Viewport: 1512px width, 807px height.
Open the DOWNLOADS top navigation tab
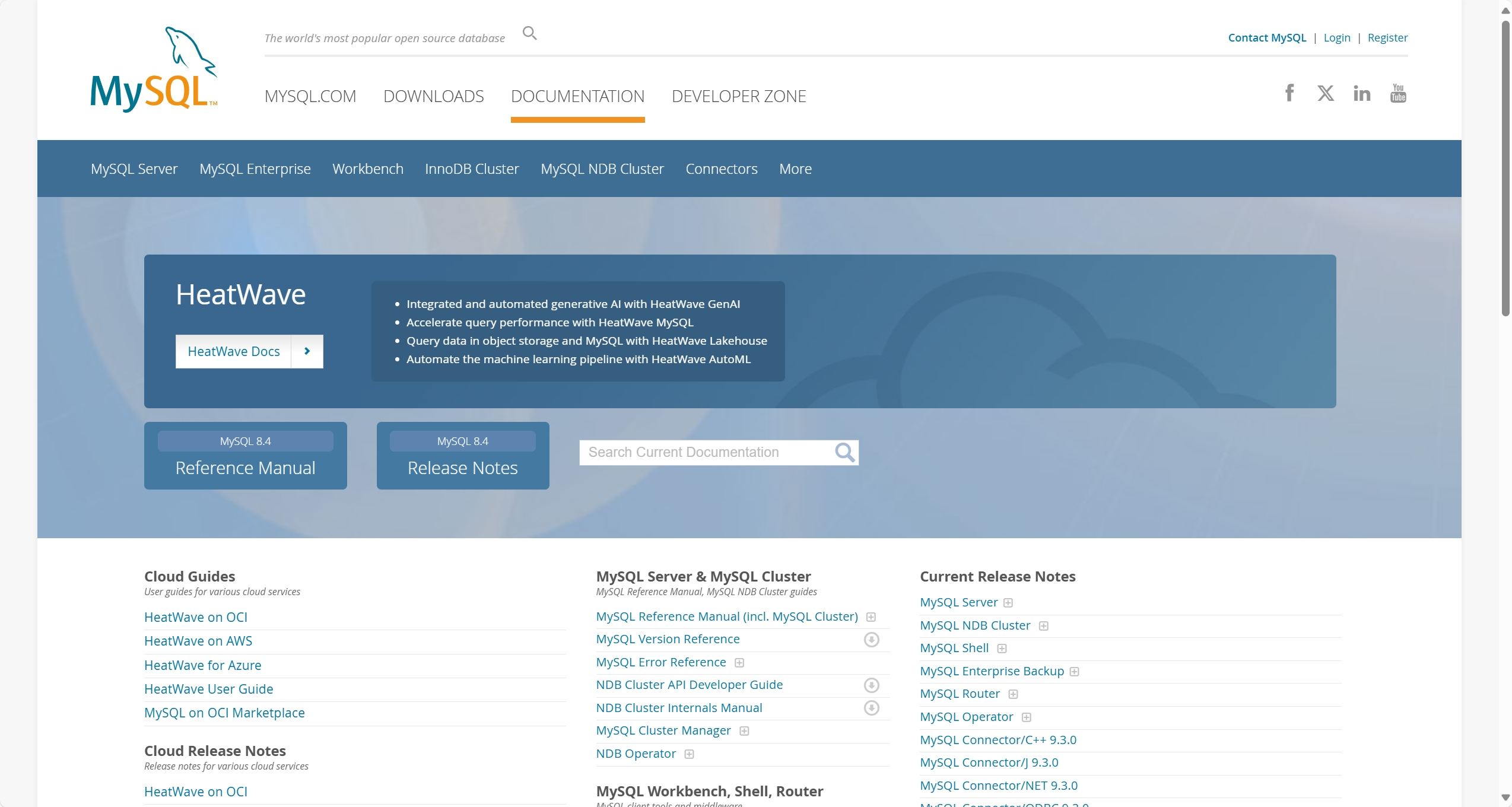pos(433,96)
